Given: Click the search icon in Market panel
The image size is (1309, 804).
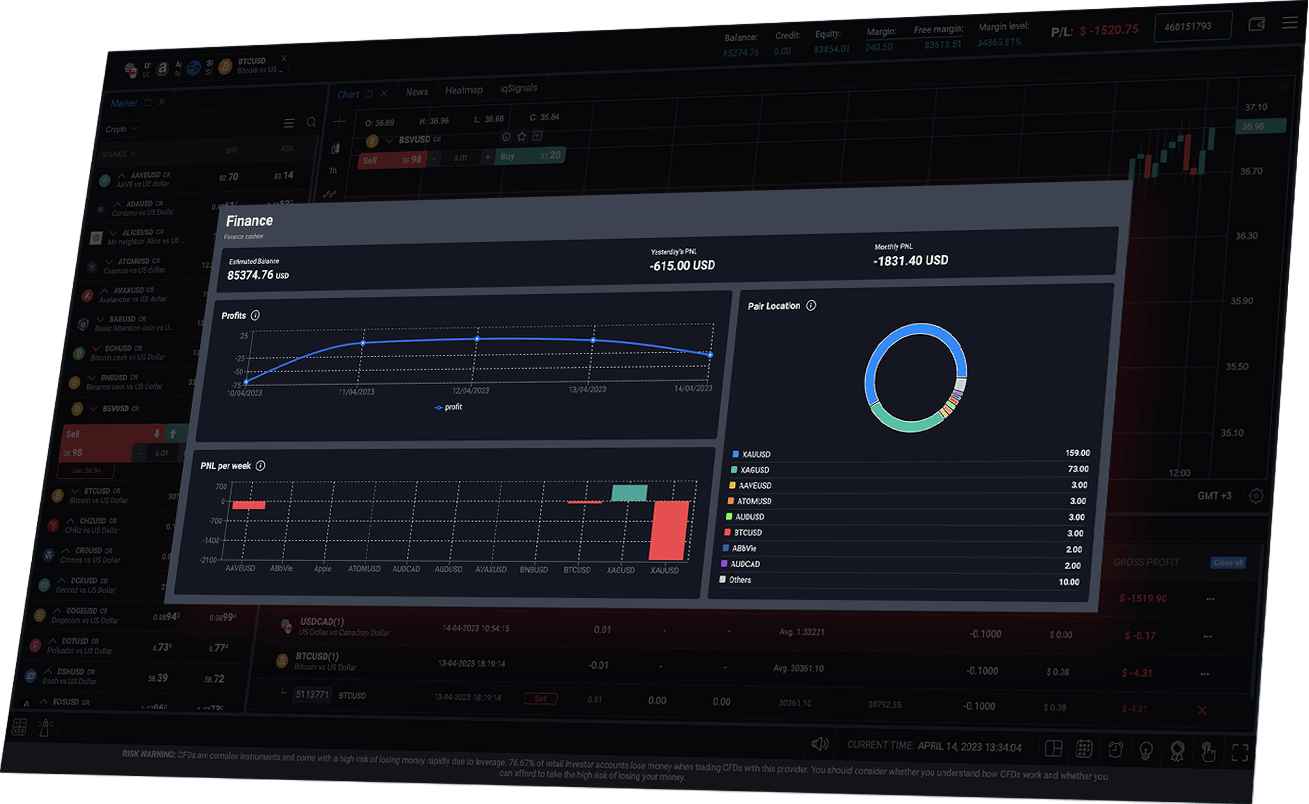Looking at the screenshot, I should (312, 123).
